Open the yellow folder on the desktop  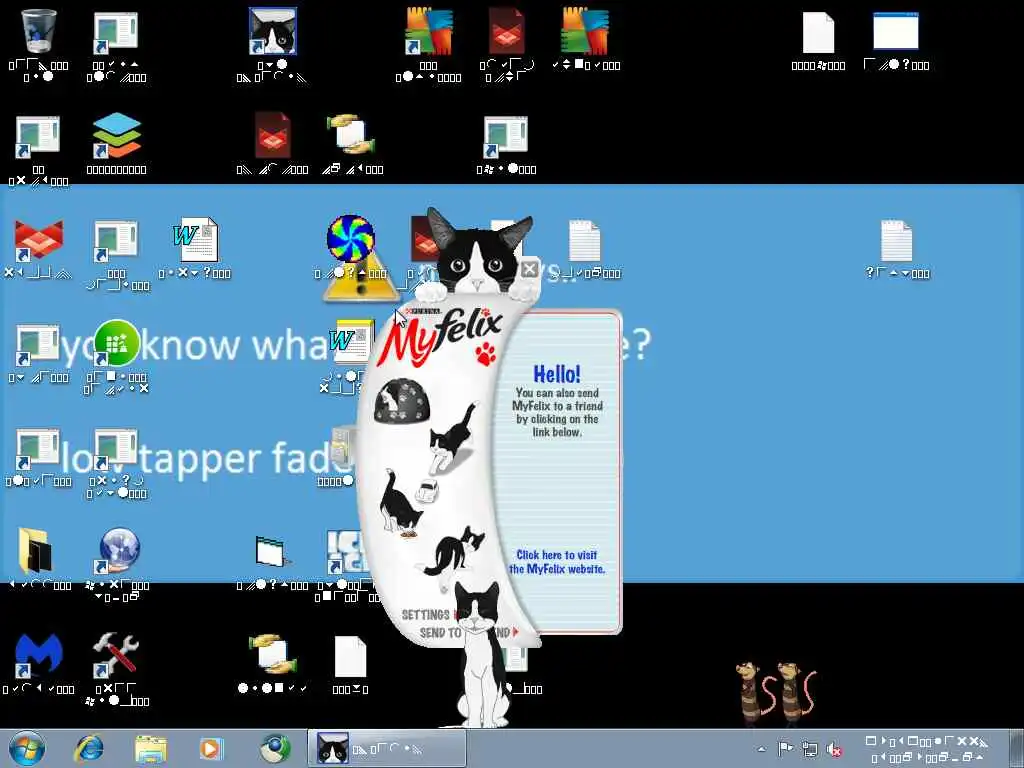pyautogui.click(x=36, y=551)
